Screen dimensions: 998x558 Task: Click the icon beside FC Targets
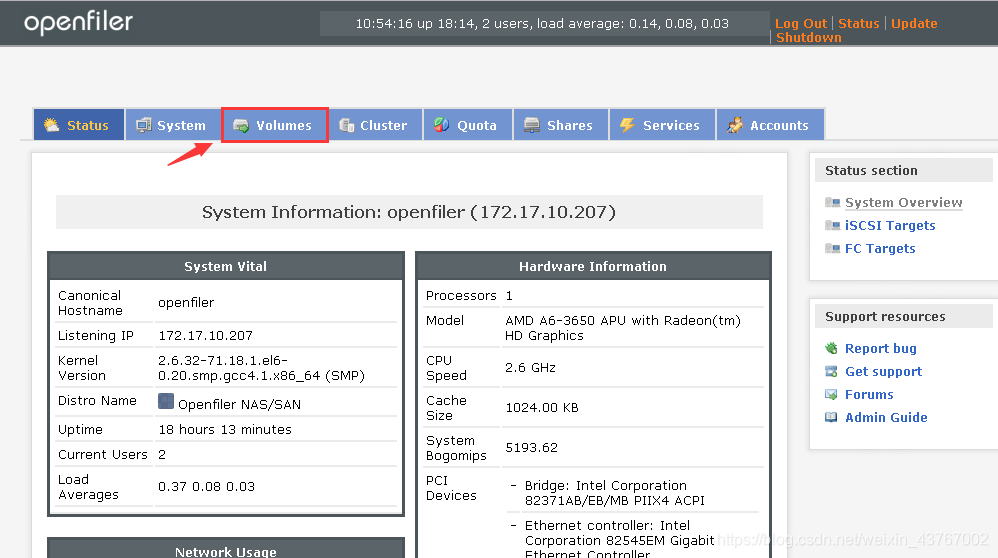click(x=833, y=248)
